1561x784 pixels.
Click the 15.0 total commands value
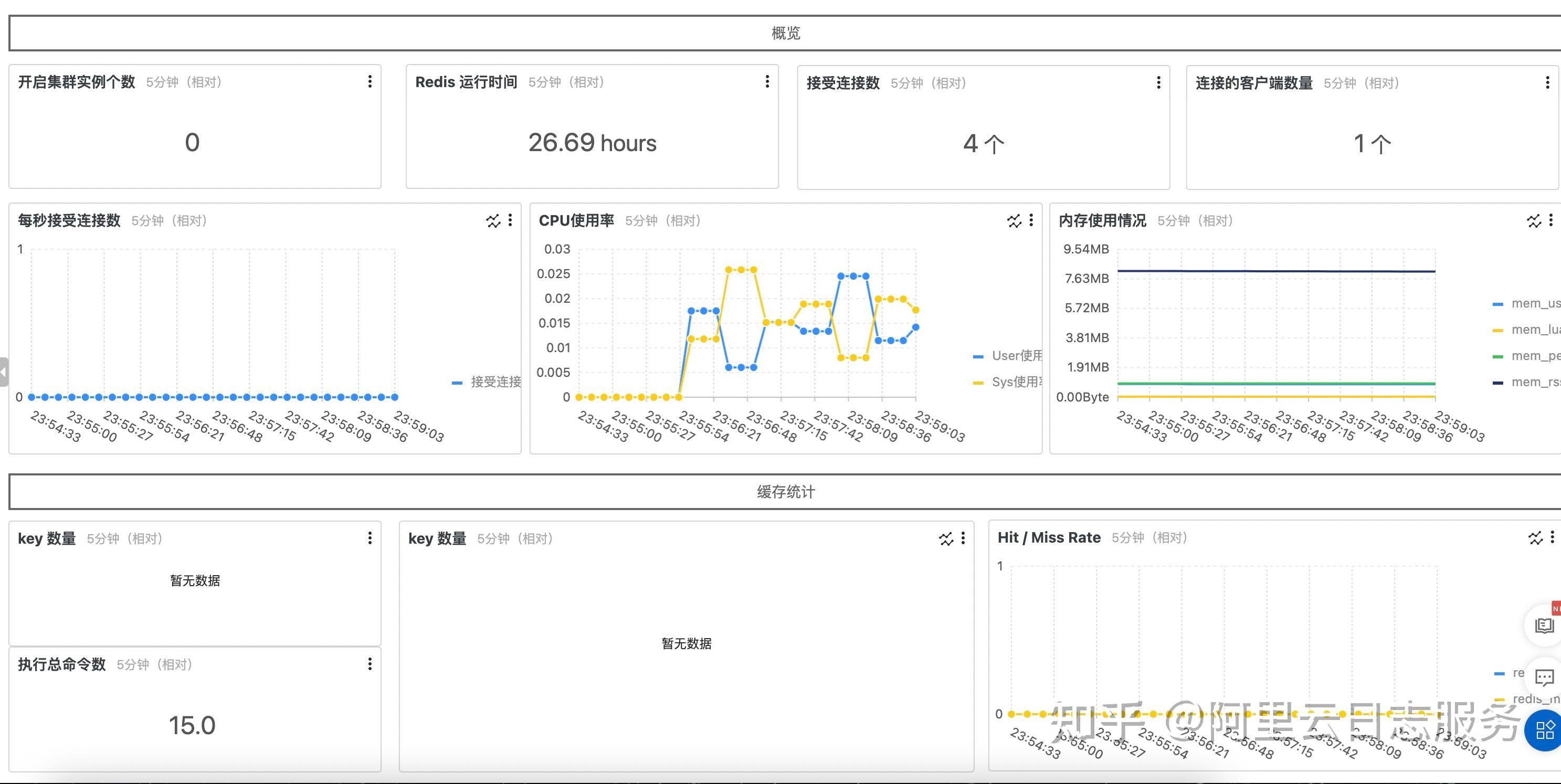[x=192, y=725]
